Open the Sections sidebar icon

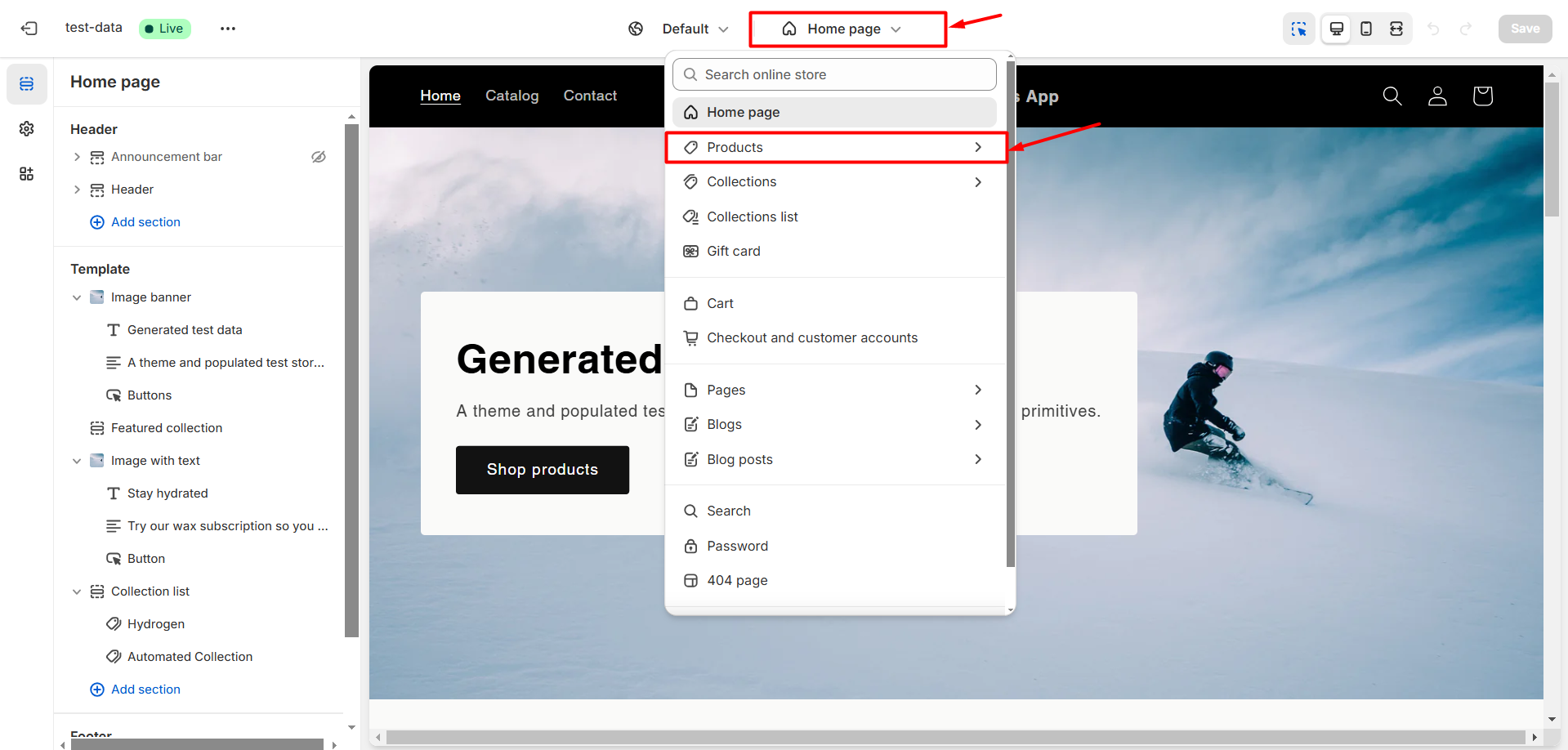click(27, 84)
